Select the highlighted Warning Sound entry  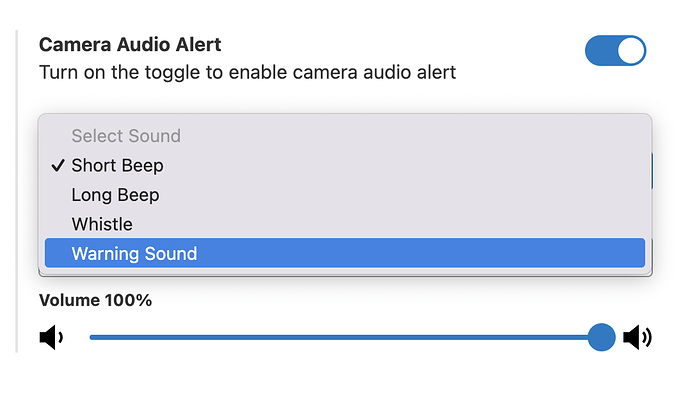pyautogui.click(x=345, y=253)
